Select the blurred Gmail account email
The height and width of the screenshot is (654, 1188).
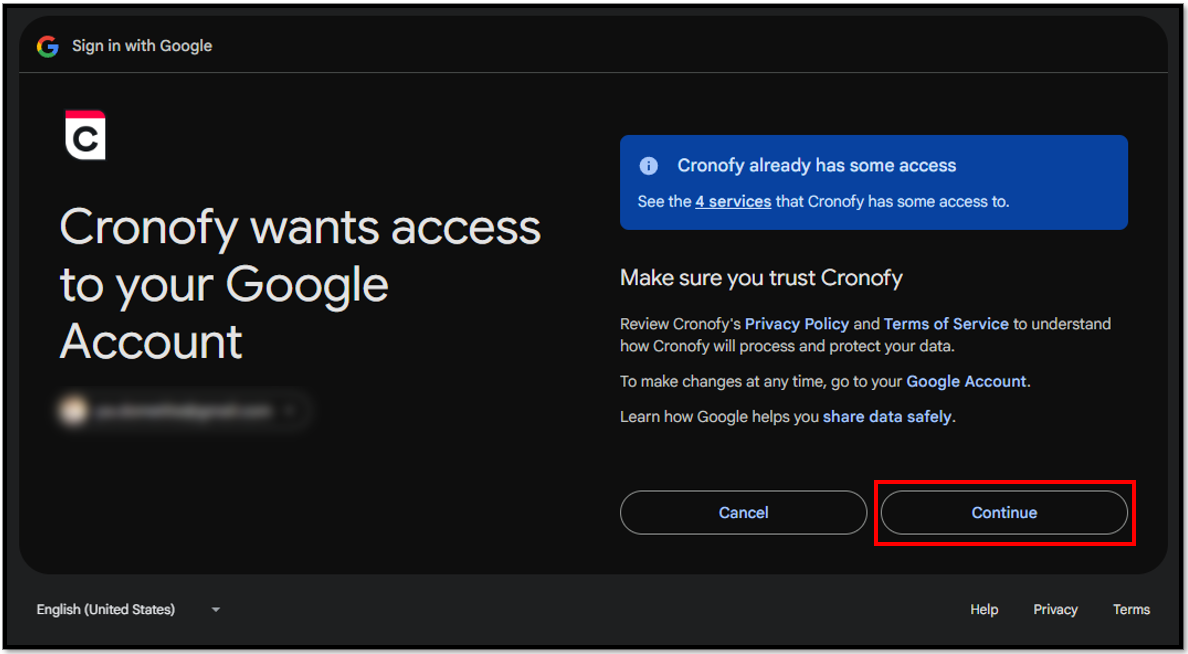183,411
